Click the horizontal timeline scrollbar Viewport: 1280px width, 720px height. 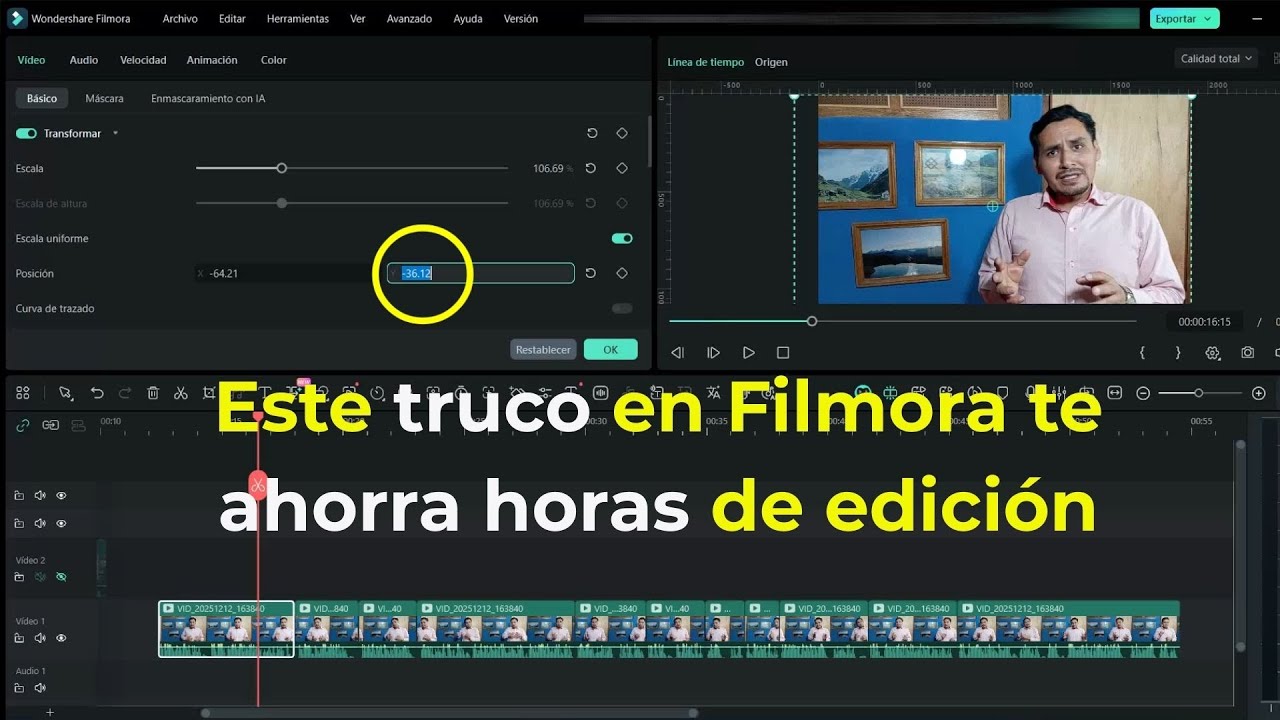click(x=450, y=713)
